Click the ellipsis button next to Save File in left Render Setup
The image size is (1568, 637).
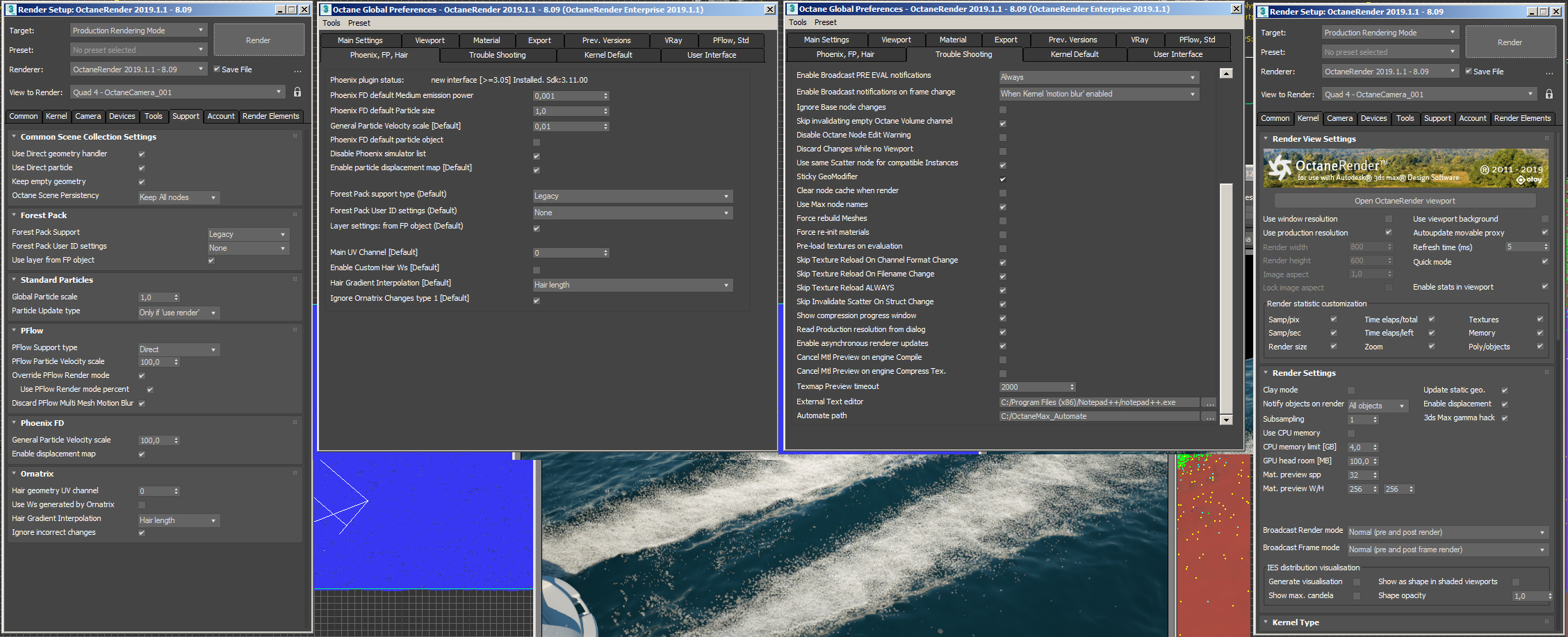point(297,70)
